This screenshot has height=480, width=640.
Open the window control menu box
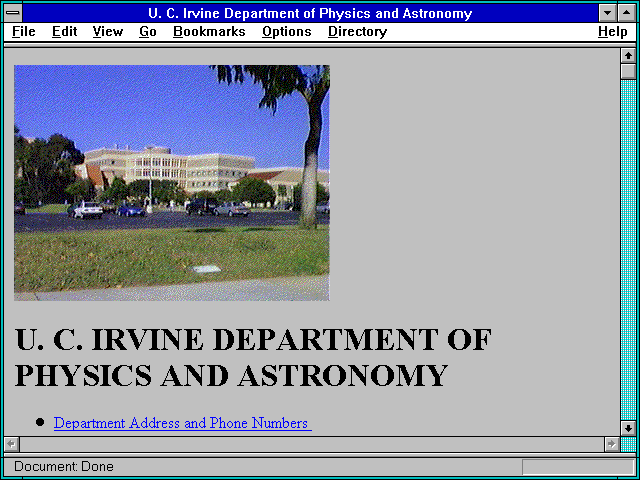[x=13, y=13]
